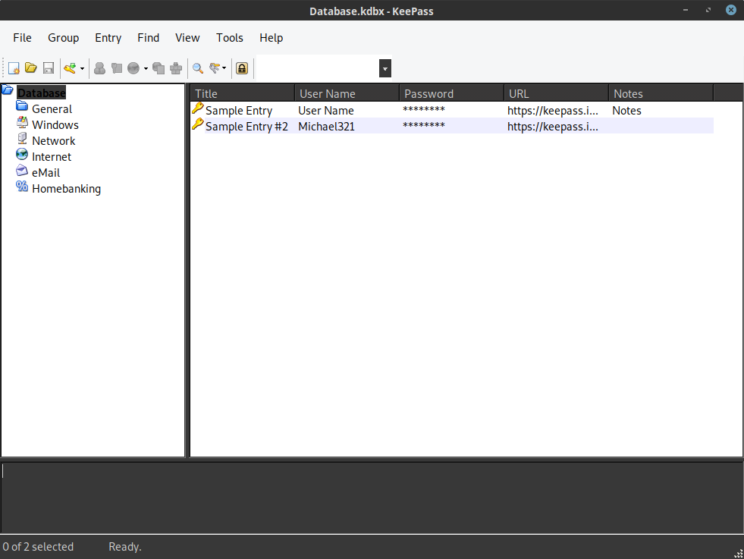Select the Windows group
744x559 pixels.
click(55, 125)
